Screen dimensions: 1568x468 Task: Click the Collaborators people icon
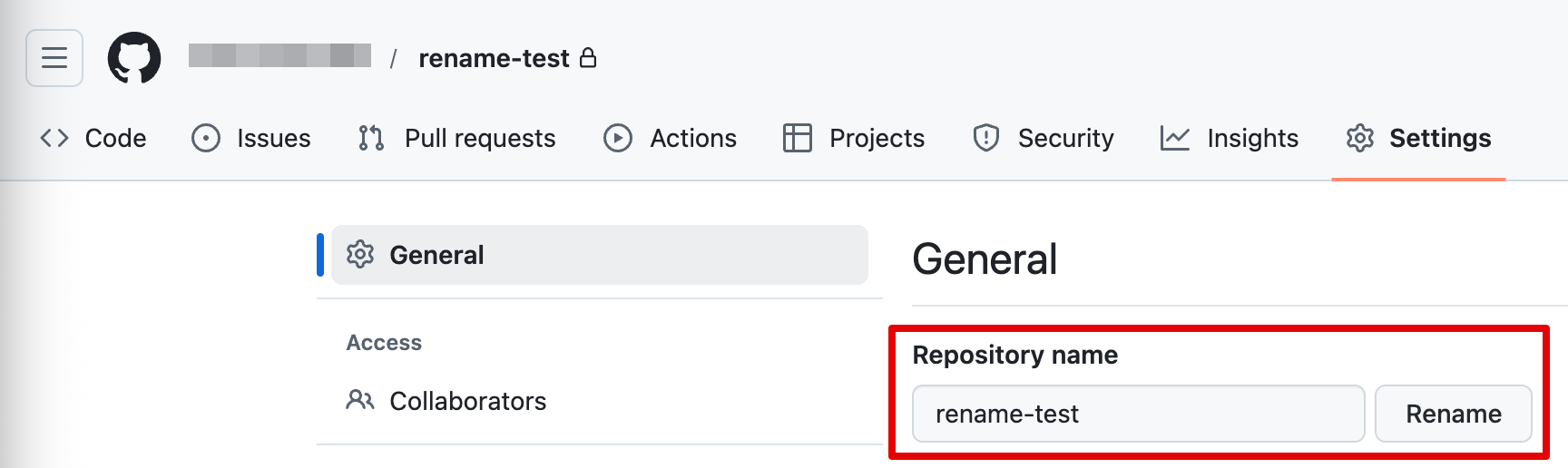pos(360,400)
